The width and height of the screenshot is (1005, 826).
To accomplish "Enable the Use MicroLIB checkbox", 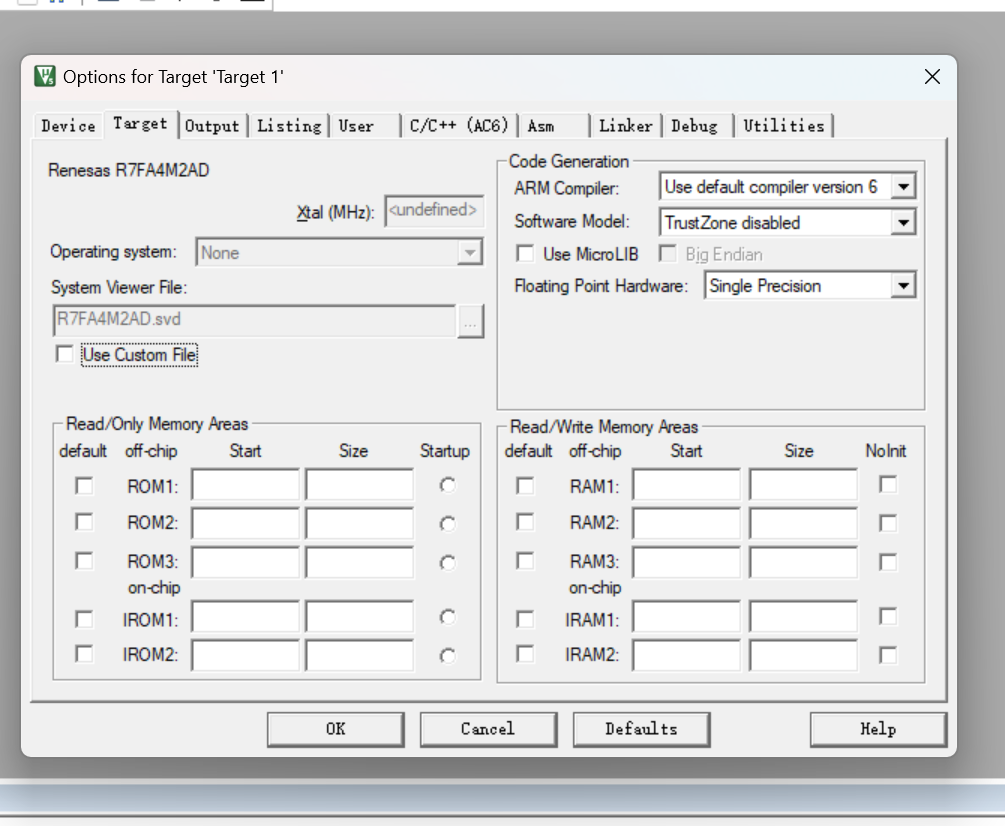I will [x=525, y=254].
